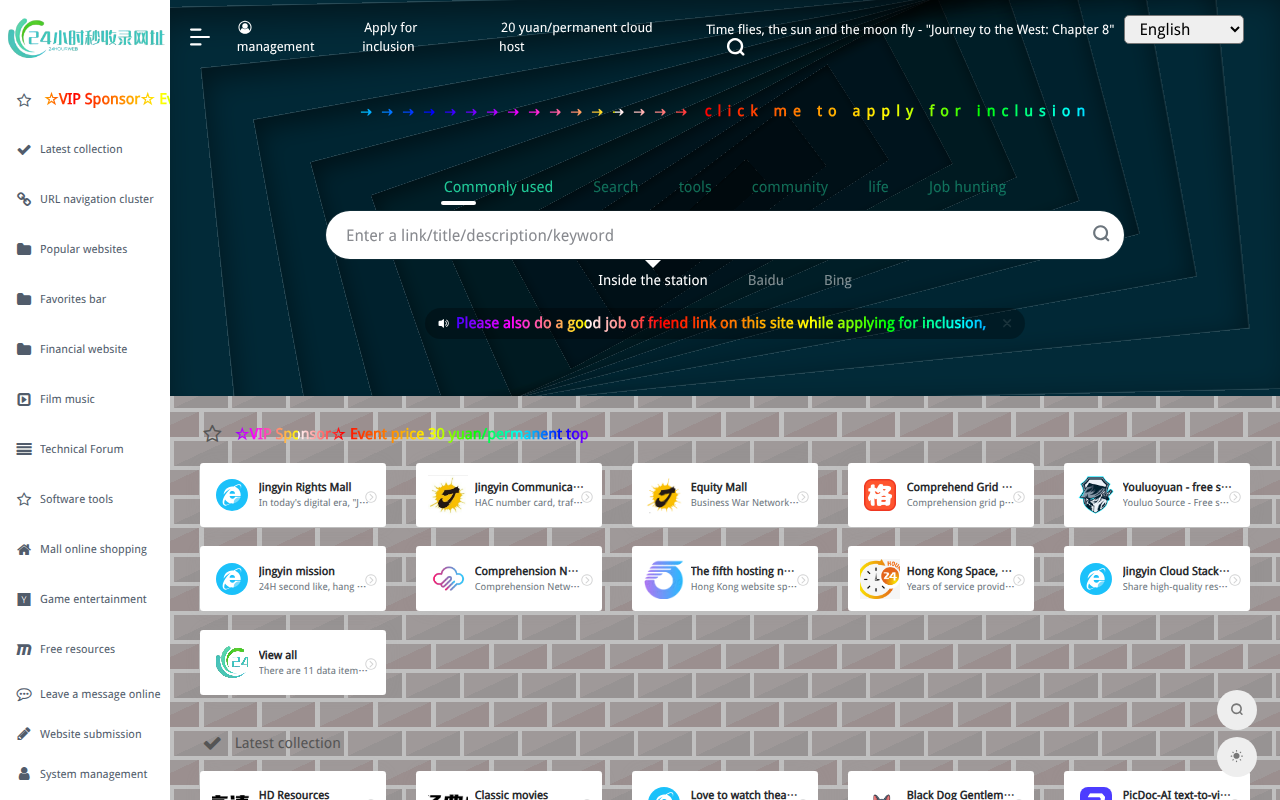
Task: Toggle dark mode with the sun button
Action: coord(1236,757)
